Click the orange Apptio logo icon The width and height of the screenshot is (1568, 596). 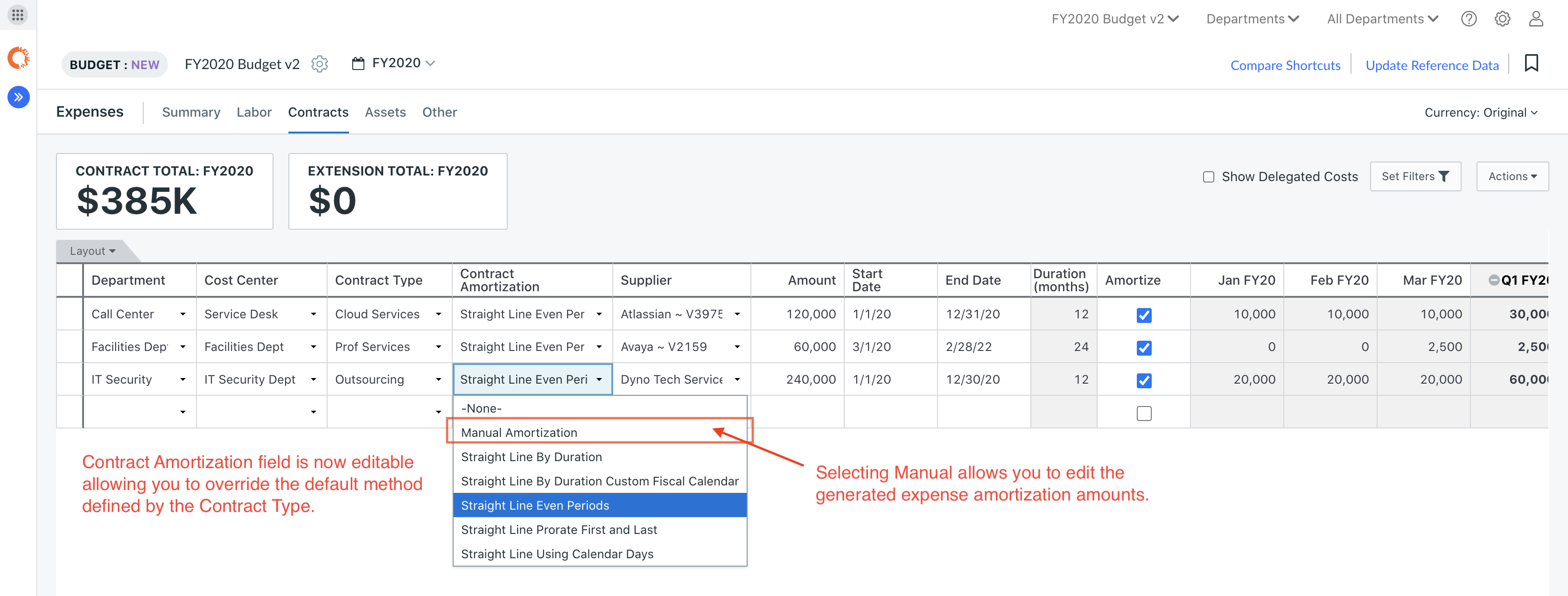click(18, 58)
